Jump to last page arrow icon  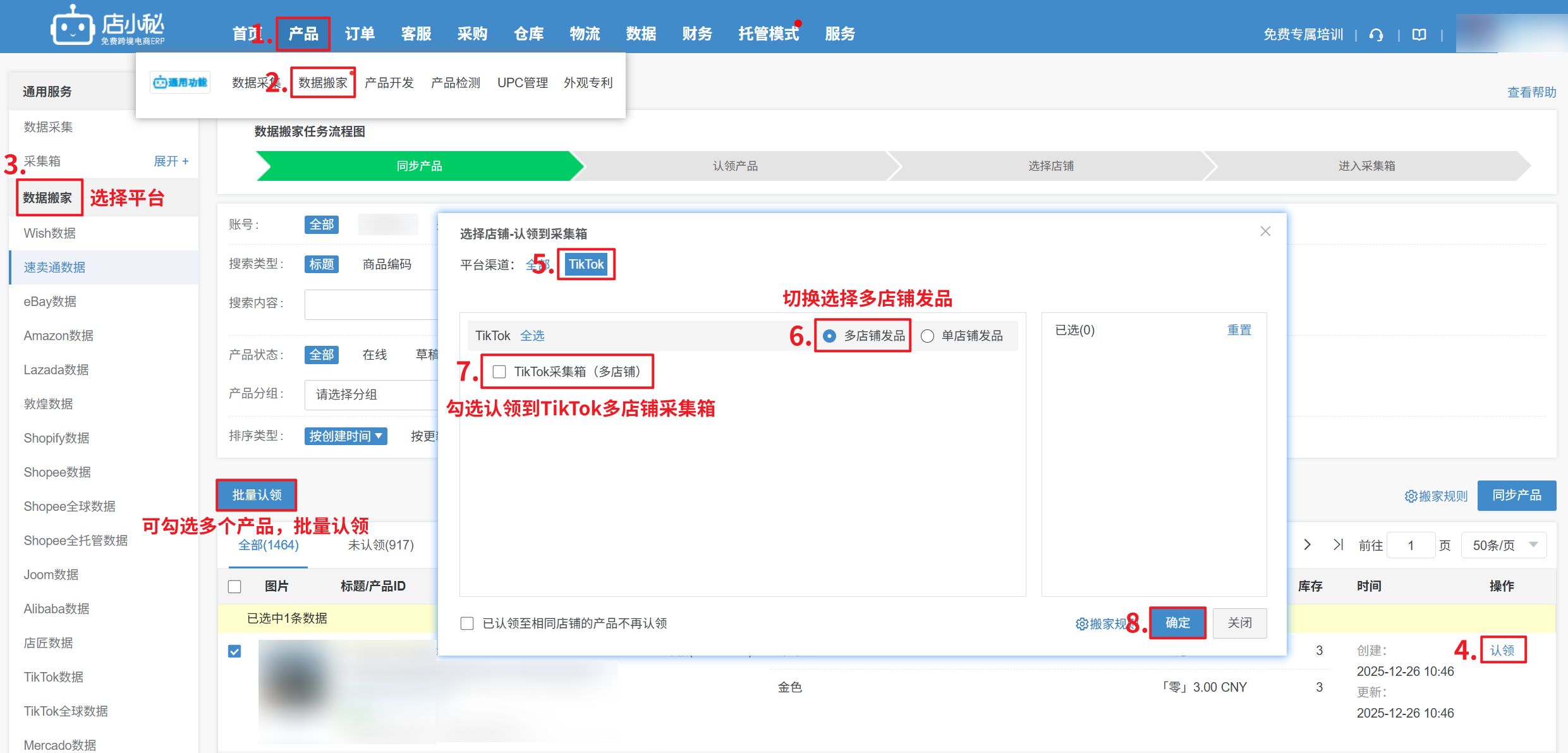point(1338,544)
